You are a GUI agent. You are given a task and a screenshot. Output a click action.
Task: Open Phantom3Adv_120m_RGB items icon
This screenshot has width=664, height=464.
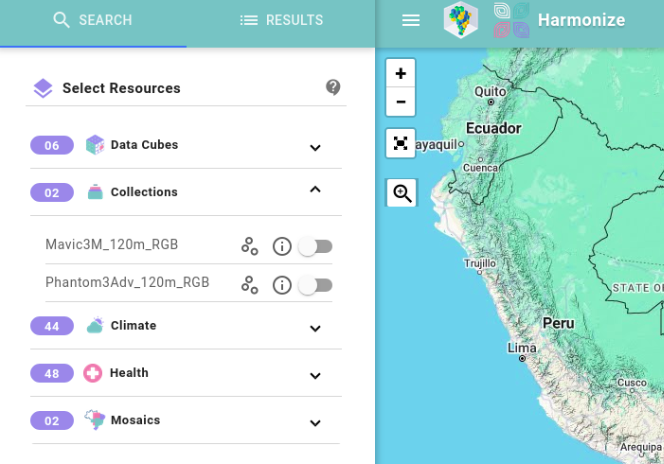click(249, 285)
